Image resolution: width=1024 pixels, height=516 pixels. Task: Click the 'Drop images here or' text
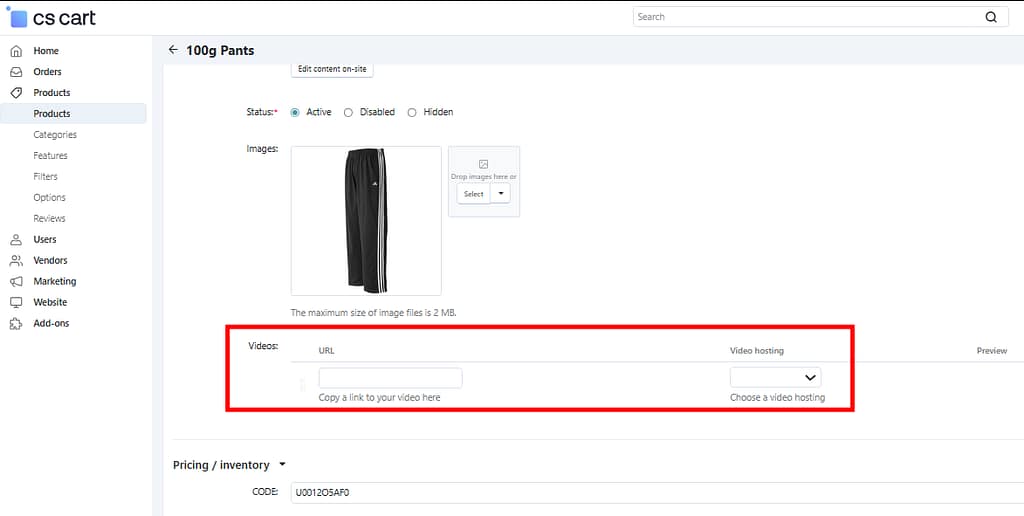tap(484, 176)
